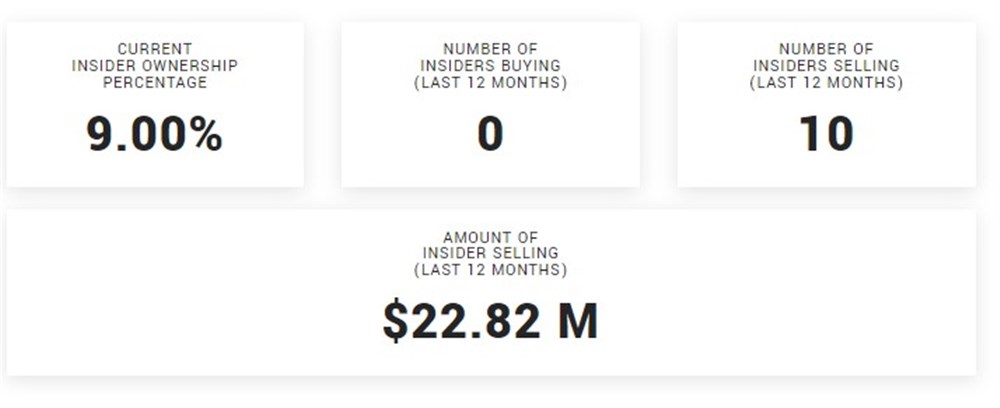
Task: Click the word "PERCENTAGE" in the ownership card
Action: (x=154, y=83)
